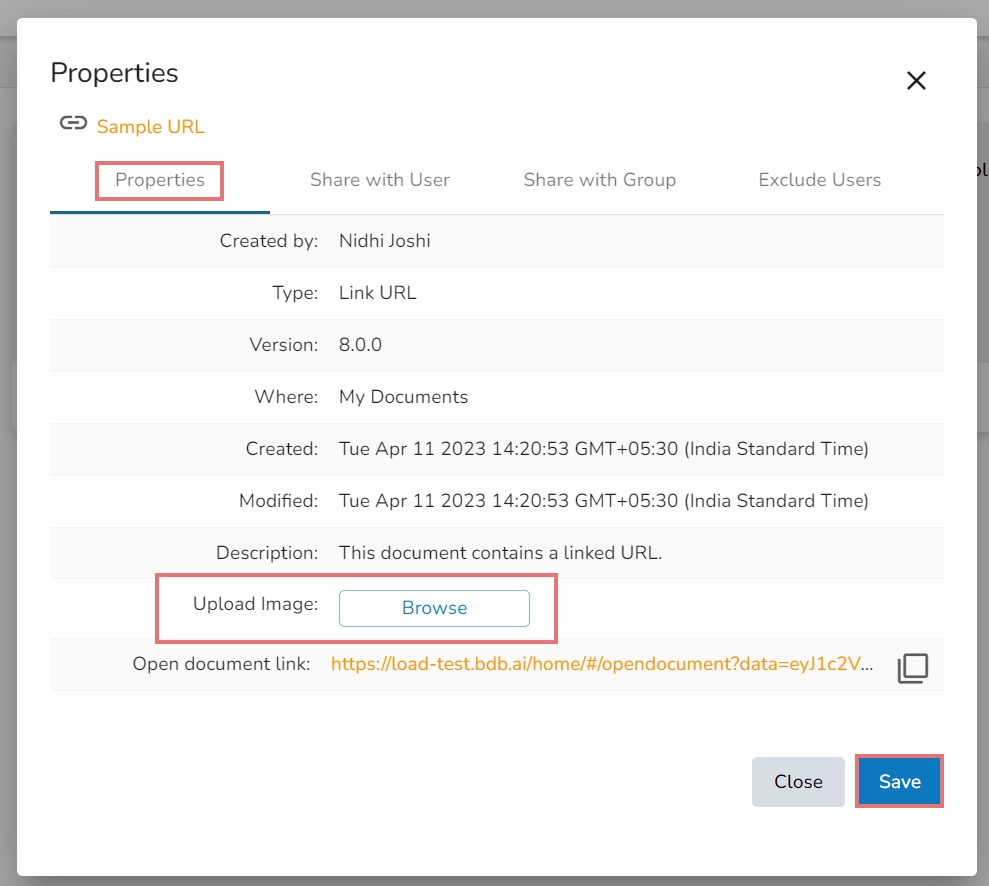Viewport: 989px width, 886px height.
Task: Click the Created timestamp value
Action: [x=603, y=449]
